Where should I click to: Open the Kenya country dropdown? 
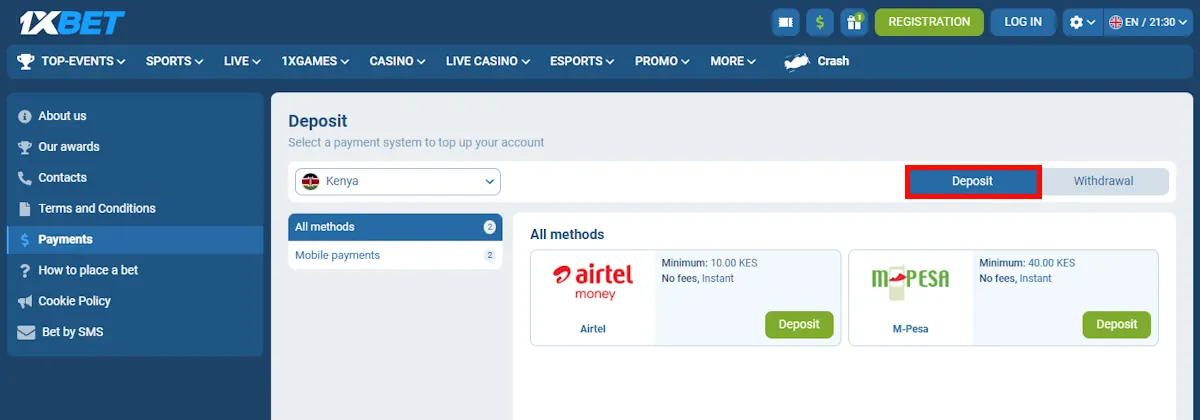(x=398, y=182)
